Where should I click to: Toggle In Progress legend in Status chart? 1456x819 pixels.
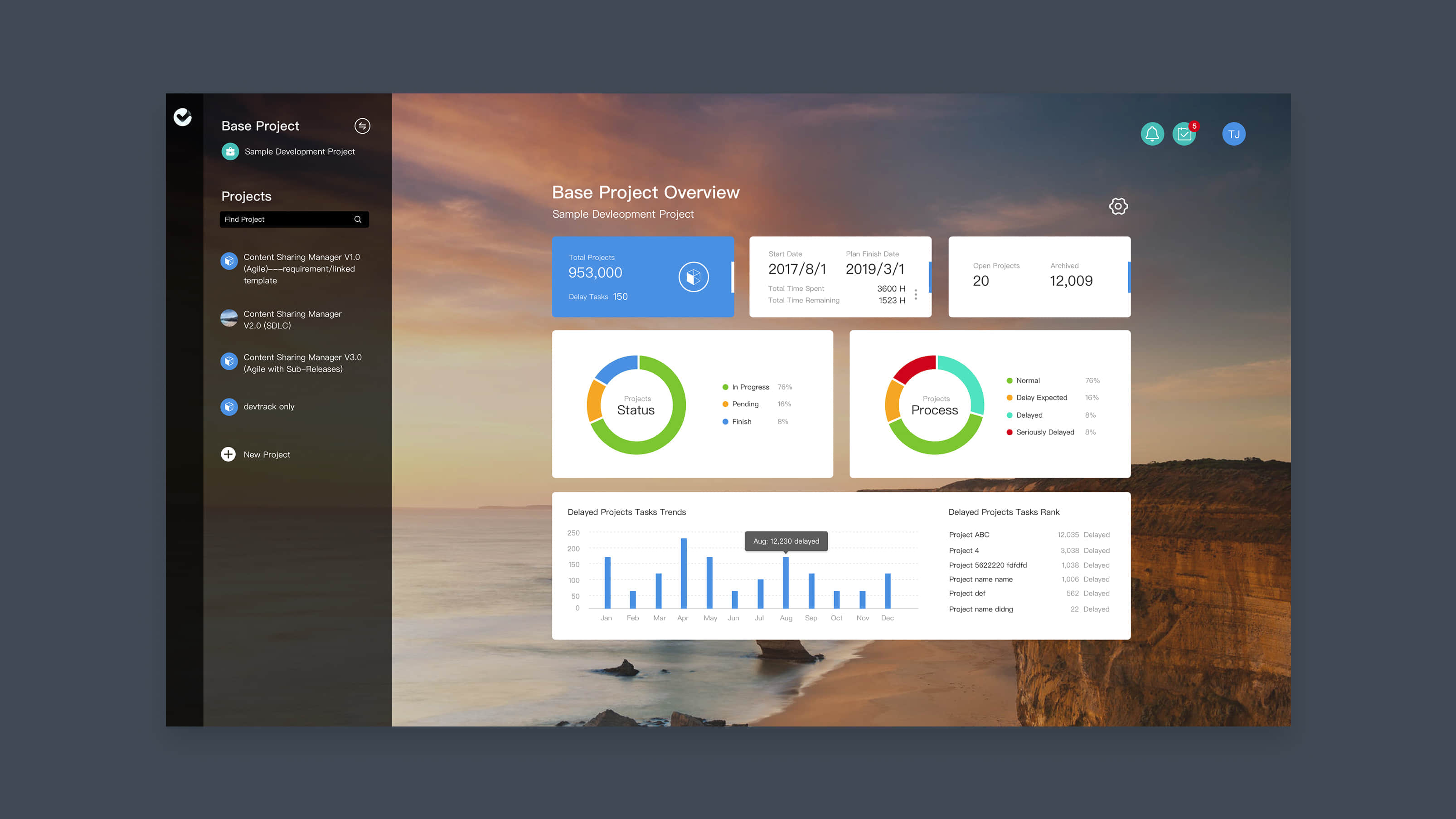point(750,387)
